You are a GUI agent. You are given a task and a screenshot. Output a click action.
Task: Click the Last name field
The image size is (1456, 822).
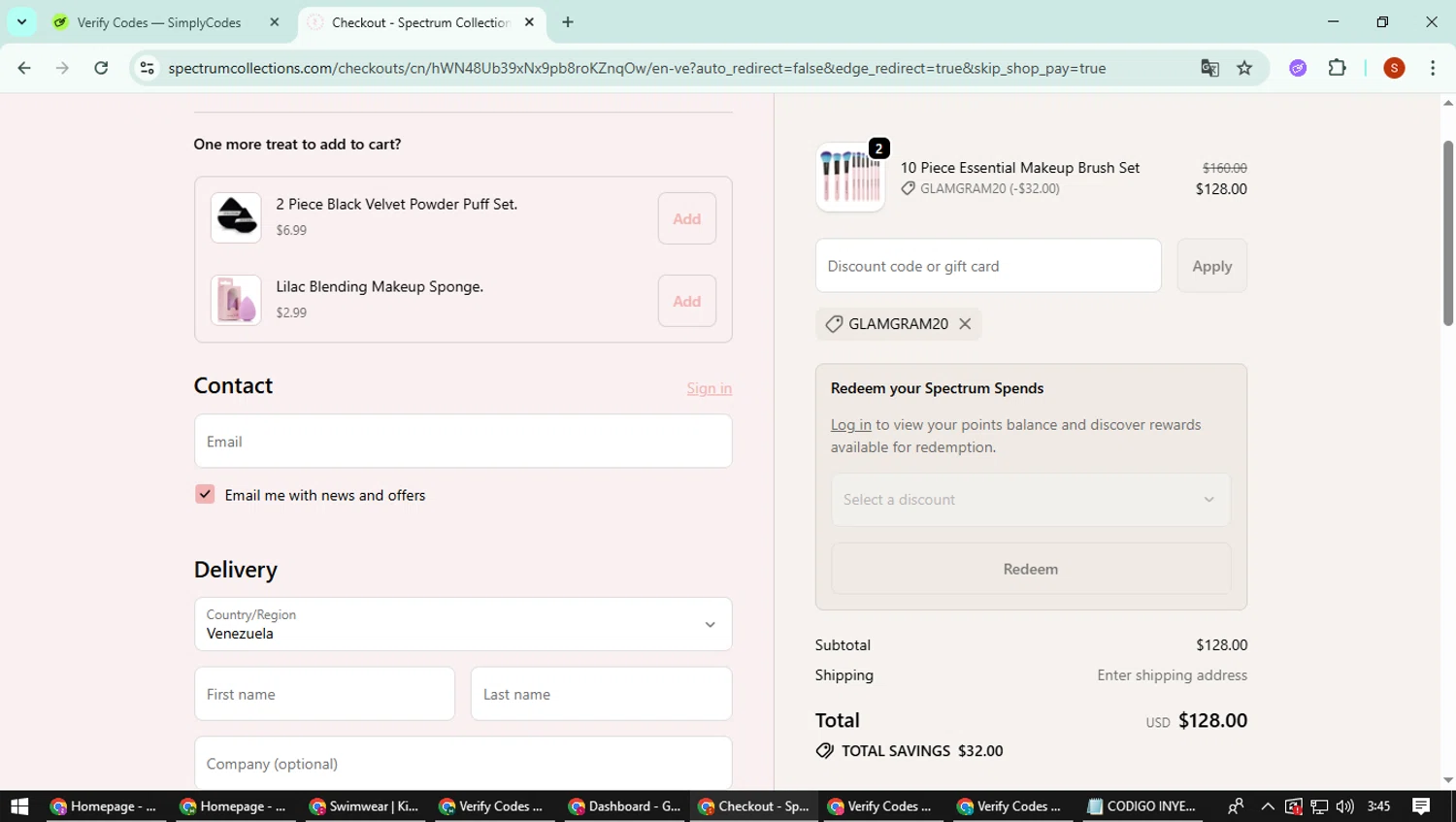(601, 694)
